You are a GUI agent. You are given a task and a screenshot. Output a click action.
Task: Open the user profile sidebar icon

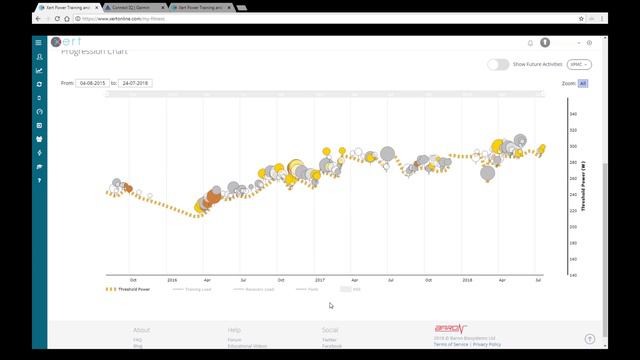tap(39, 57)
